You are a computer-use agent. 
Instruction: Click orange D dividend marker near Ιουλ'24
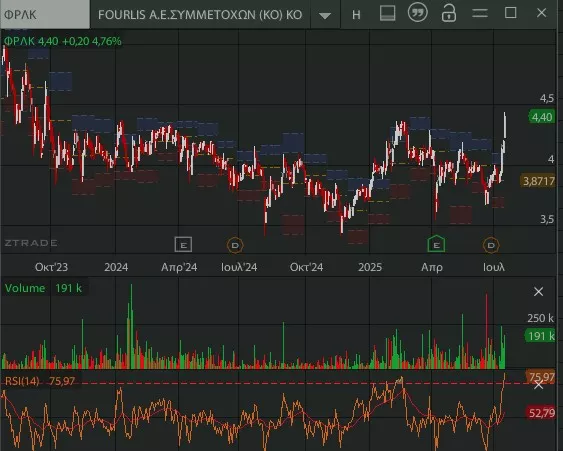[x=235, y=245]
